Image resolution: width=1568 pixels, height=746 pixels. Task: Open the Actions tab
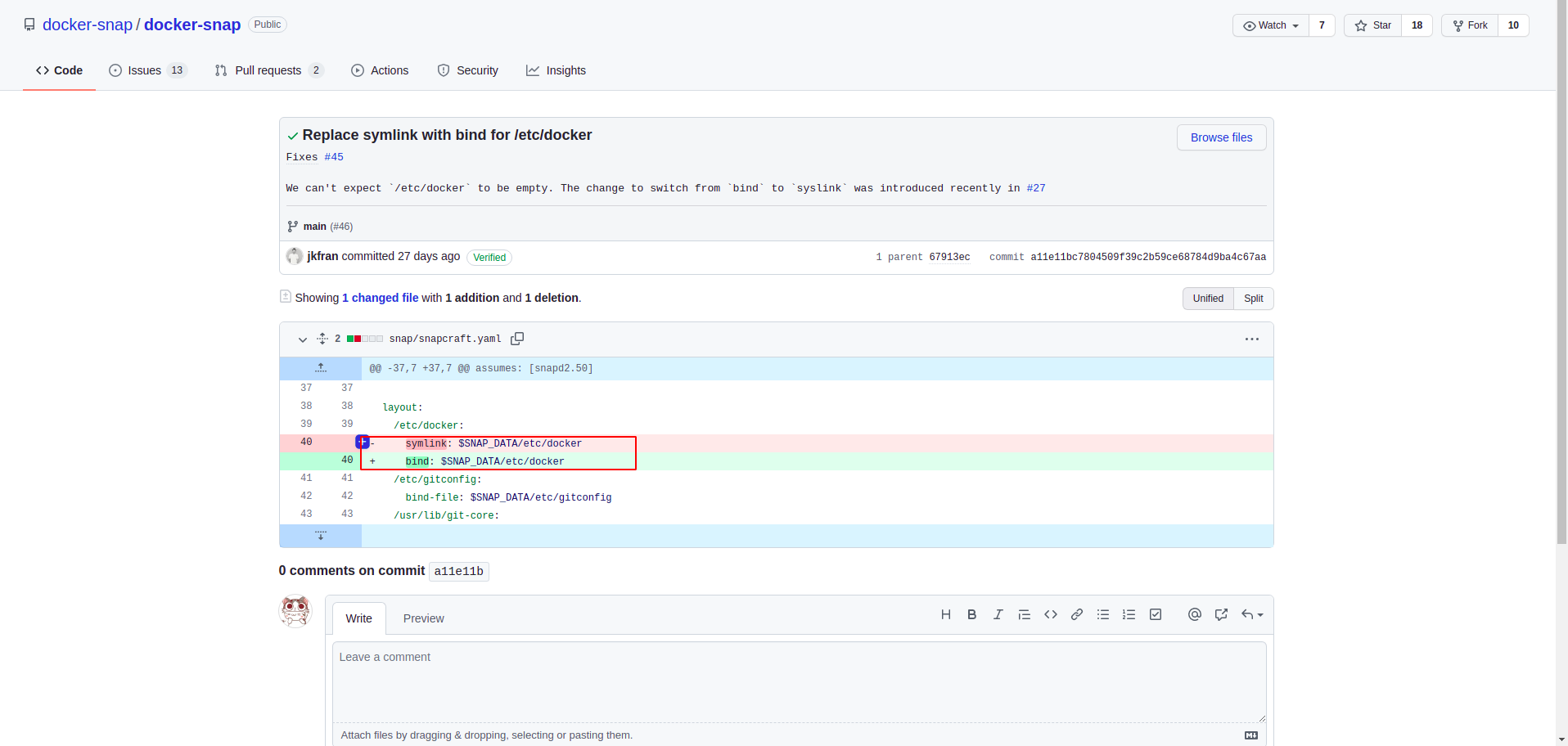click(x=380, y=70)
